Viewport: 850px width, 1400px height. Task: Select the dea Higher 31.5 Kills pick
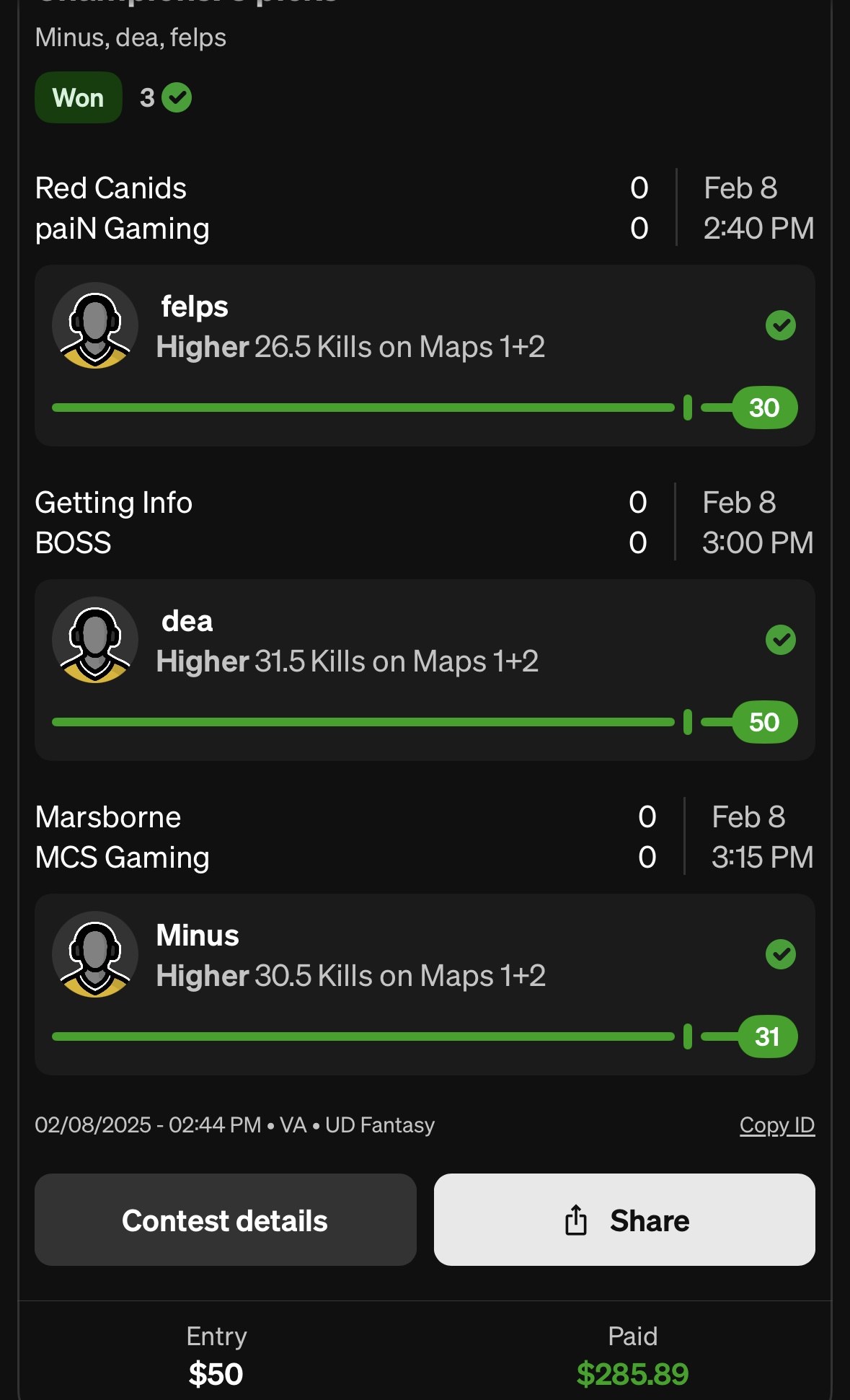[x=425, y=670]
